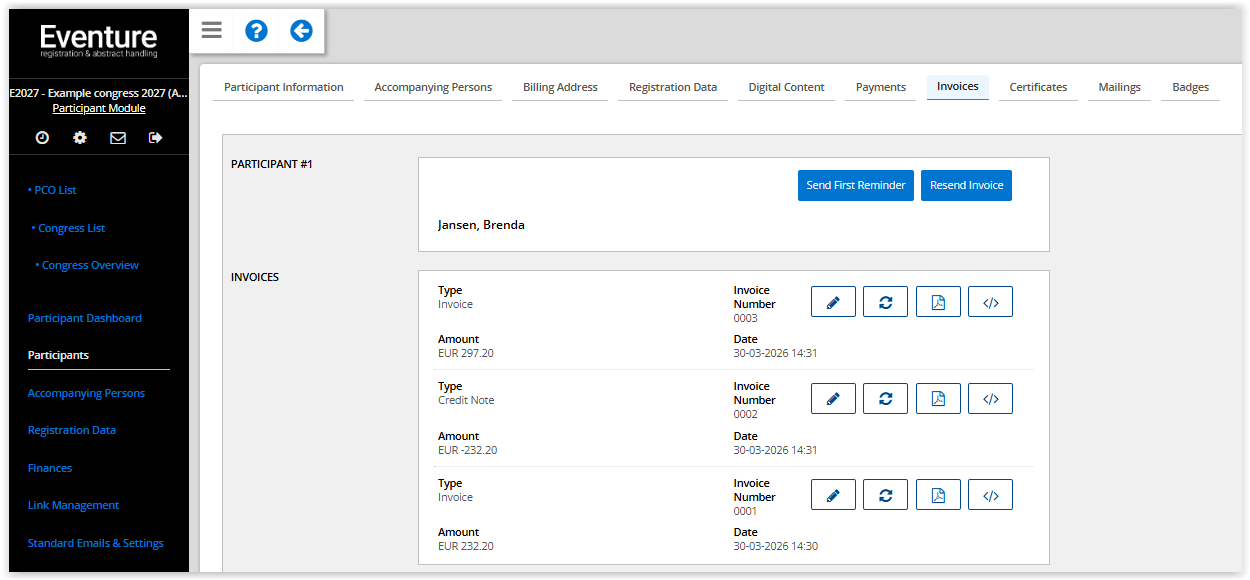Click the envelope mail icon in sidebar

tap(118, 138)
